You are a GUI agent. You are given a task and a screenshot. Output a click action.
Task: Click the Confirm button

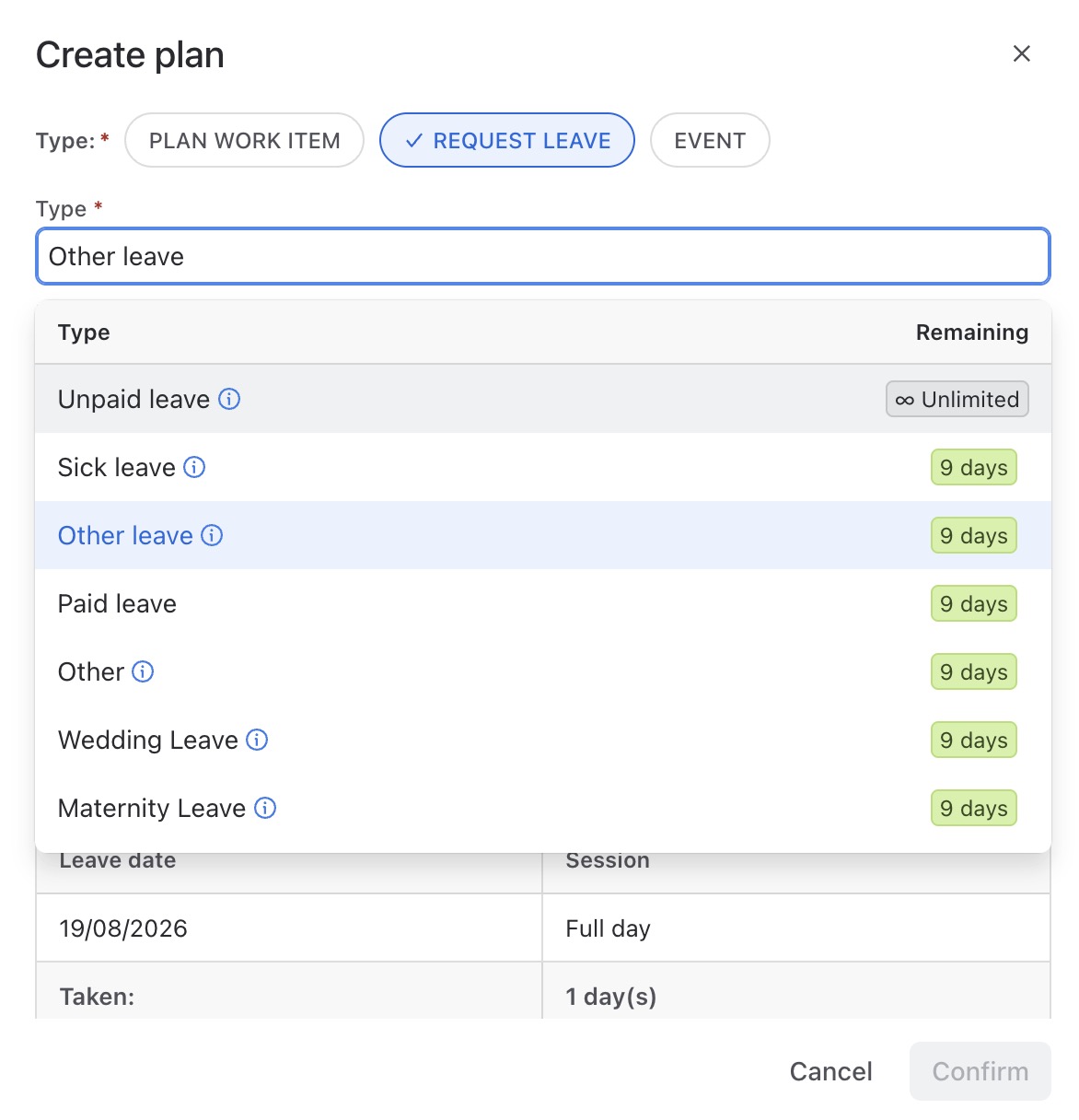click(x=980, y=1071)
